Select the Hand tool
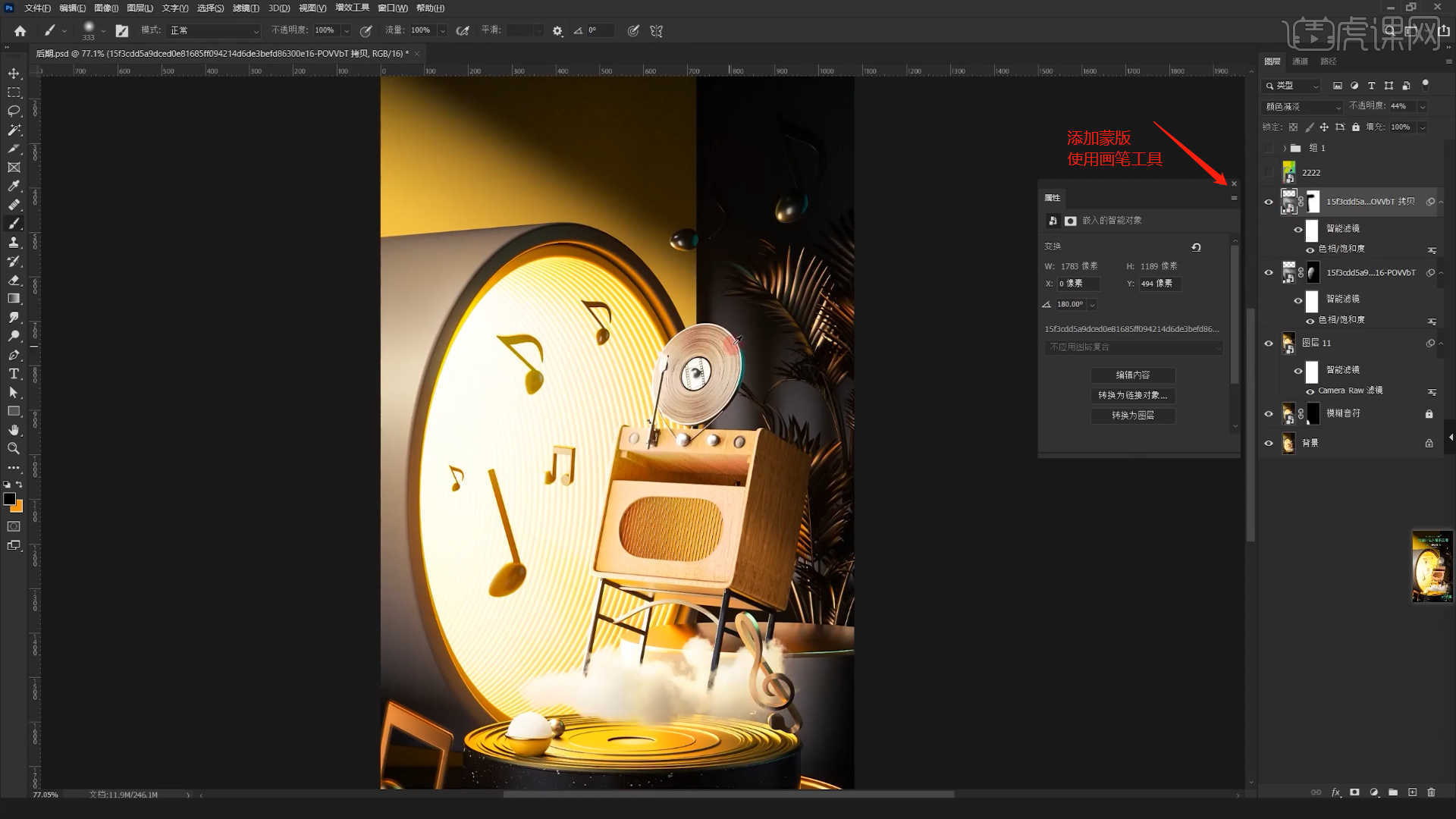Viewport: 1456px width, 819px height. (14, 430)
